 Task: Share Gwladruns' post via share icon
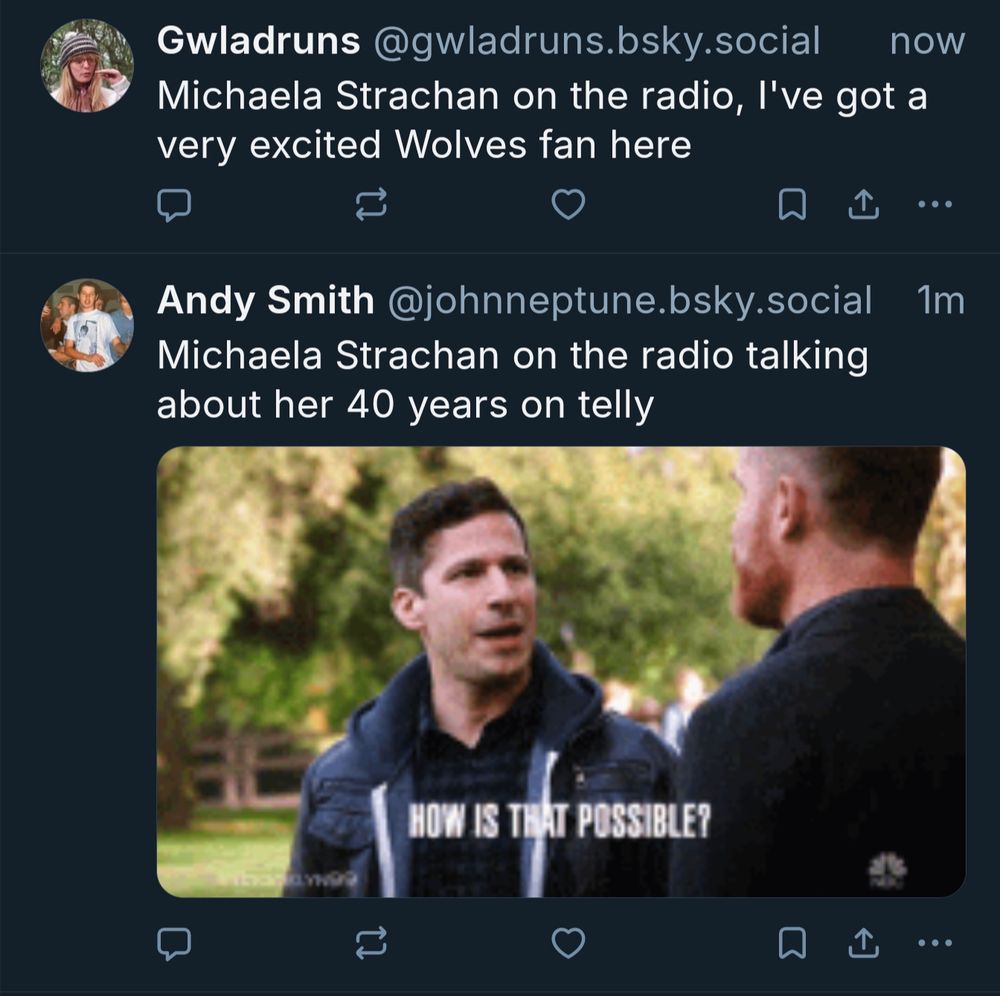[x=863, y=205]
